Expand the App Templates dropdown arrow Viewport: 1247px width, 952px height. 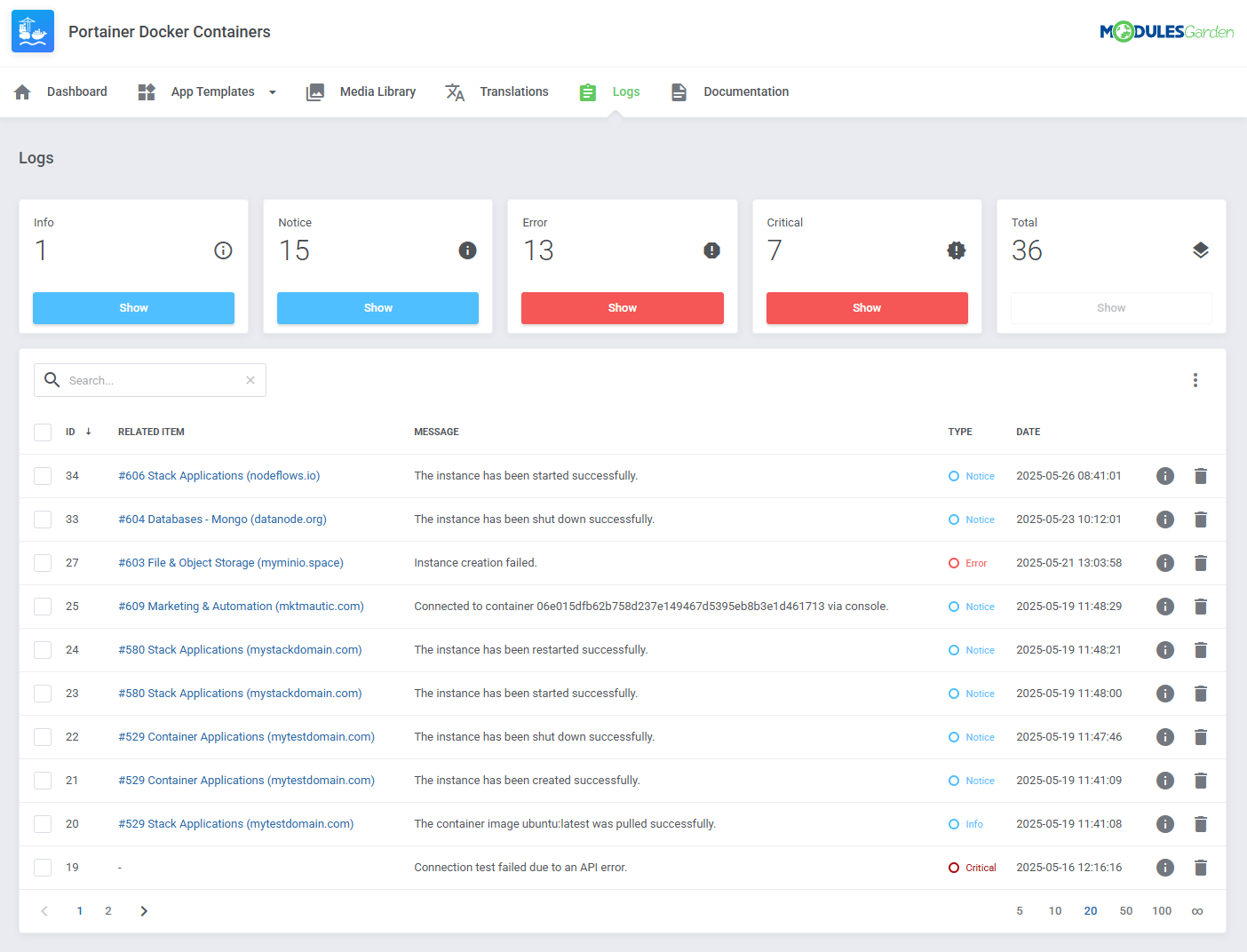click(273, 92)
